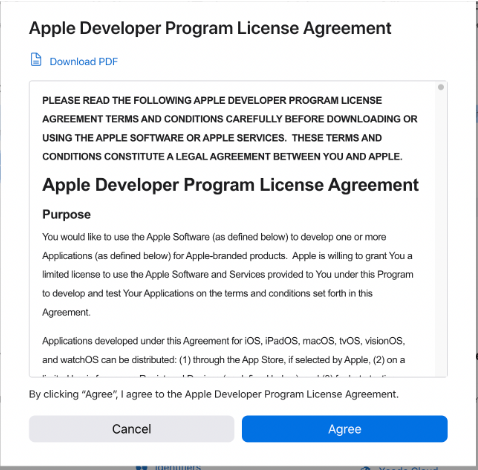Screen dimensions: 478x470
Task: Open the Download PDF link
Action: coord(84,62)
